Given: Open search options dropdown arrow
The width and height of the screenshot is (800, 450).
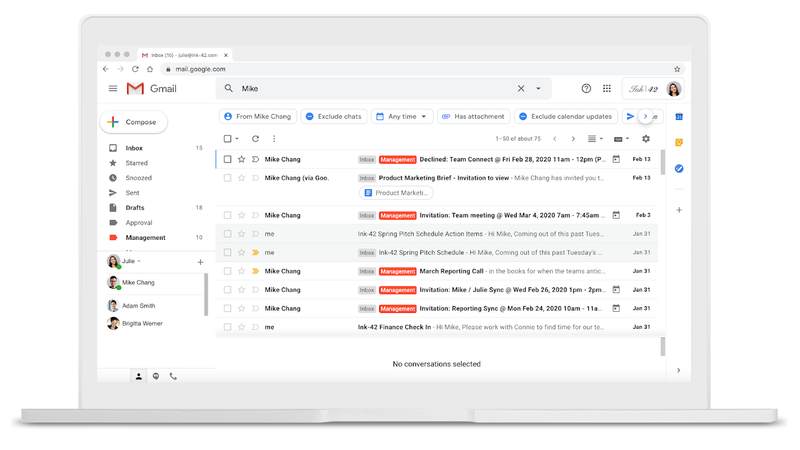Looking at the screenshot, I should (538, 88).
